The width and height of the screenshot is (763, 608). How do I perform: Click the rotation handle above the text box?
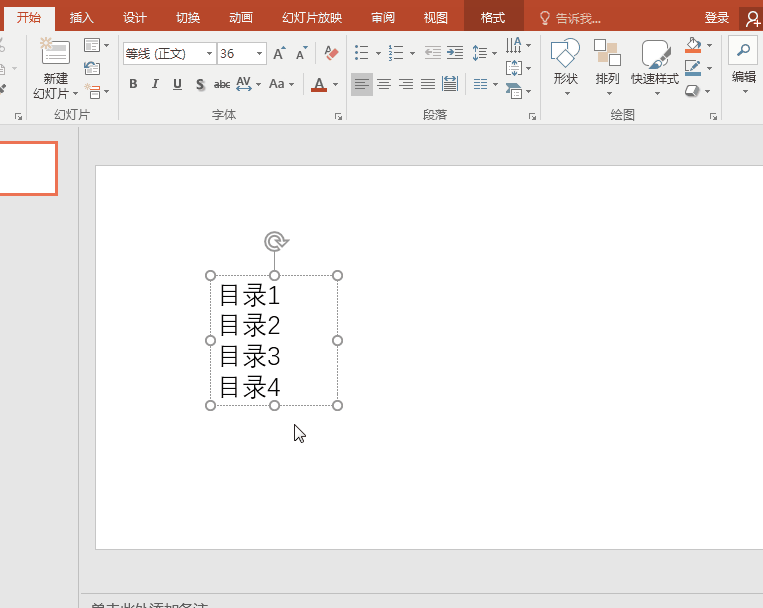[x=275, y=241]
